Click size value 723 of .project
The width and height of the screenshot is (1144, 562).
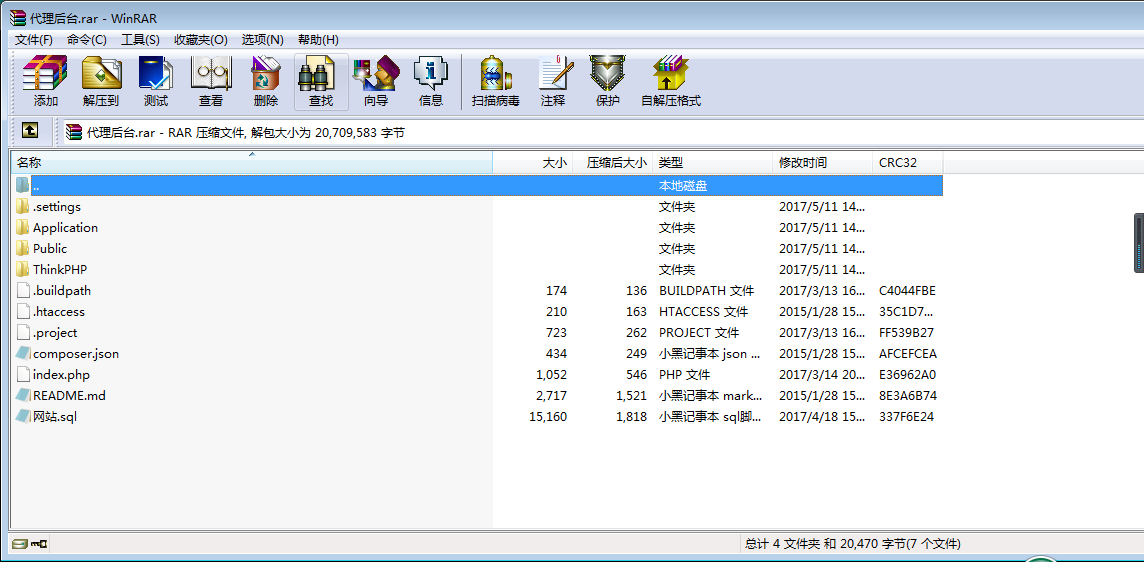(556, 333)
